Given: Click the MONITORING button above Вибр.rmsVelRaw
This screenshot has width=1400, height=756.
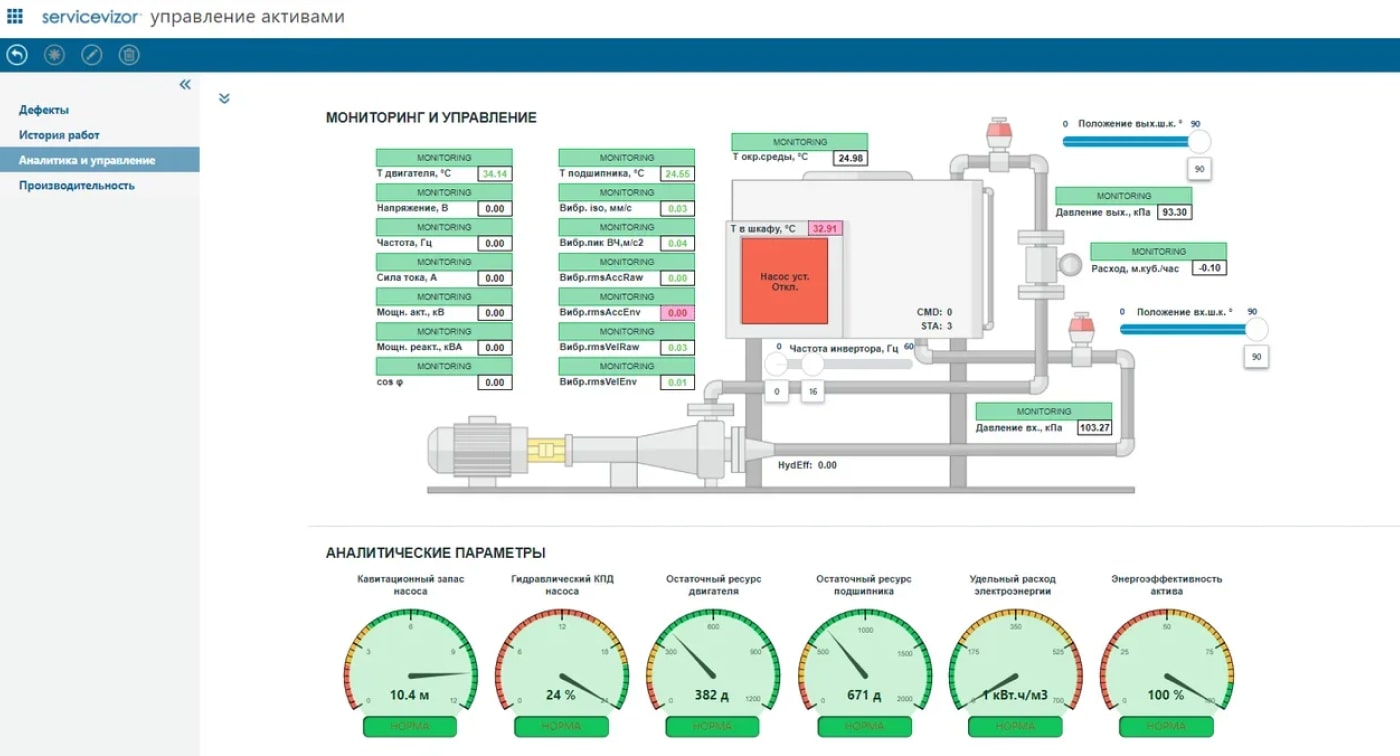Looking at the screenshot, I should (x=627, y=331).
